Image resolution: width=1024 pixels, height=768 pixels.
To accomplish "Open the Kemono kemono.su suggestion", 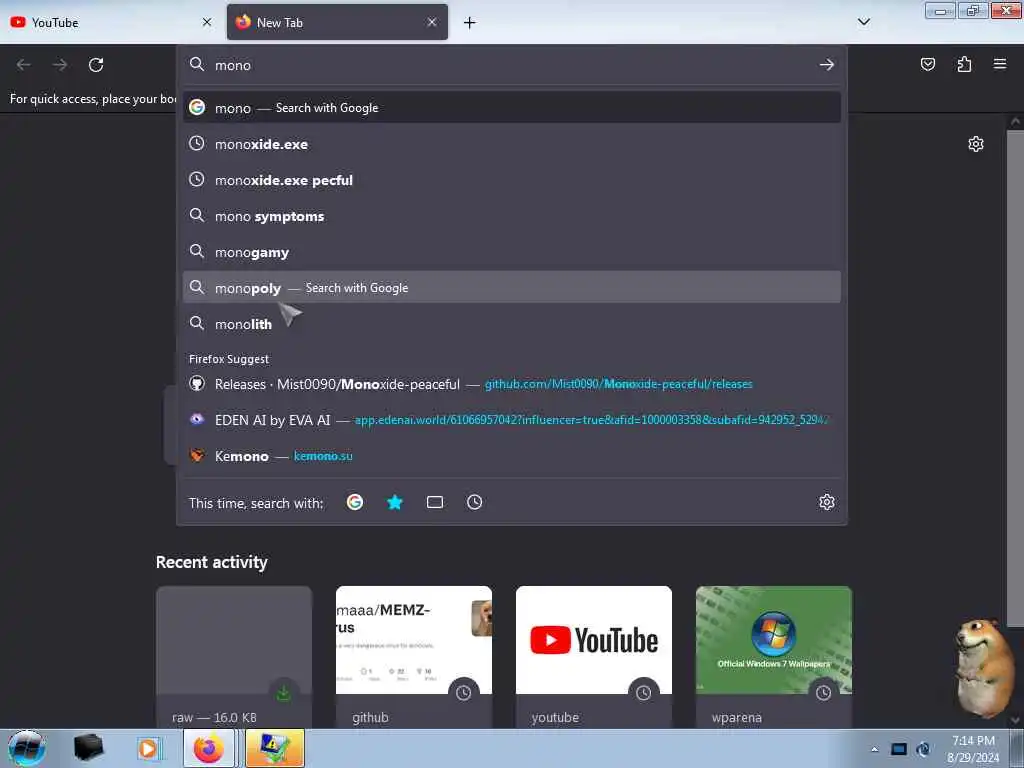I will 511,456.
